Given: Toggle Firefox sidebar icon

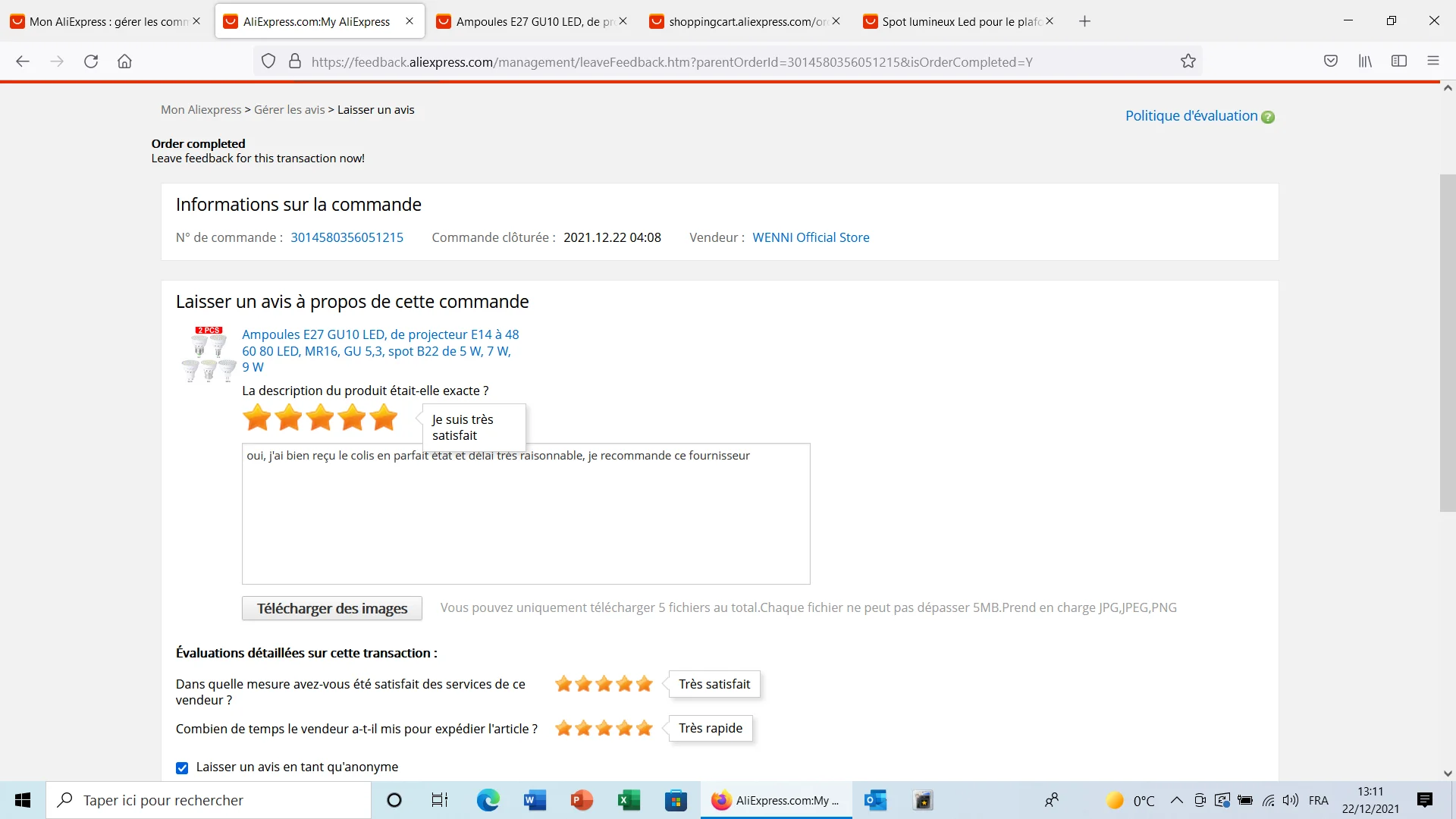Looking at the screenshot, I should tap(1399, 61).
